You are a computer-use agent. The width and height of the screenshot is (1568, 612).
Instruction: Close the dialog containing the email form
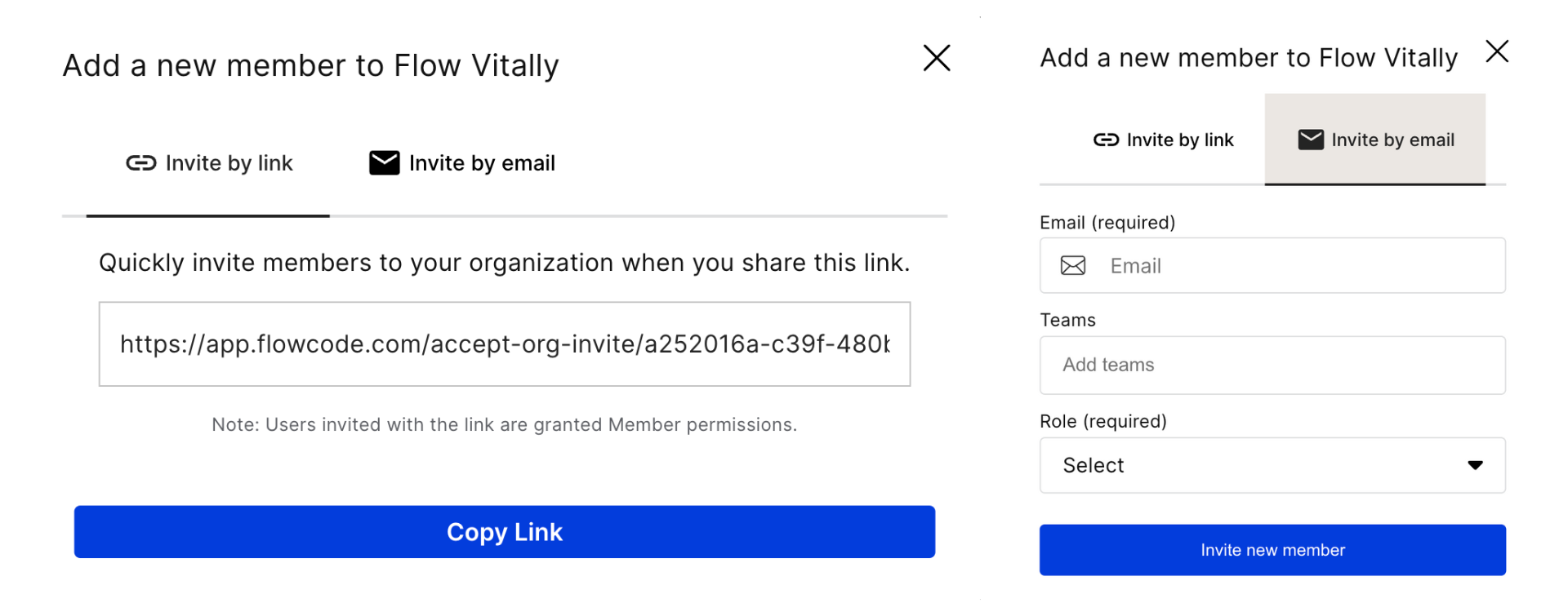(1497, 51)
